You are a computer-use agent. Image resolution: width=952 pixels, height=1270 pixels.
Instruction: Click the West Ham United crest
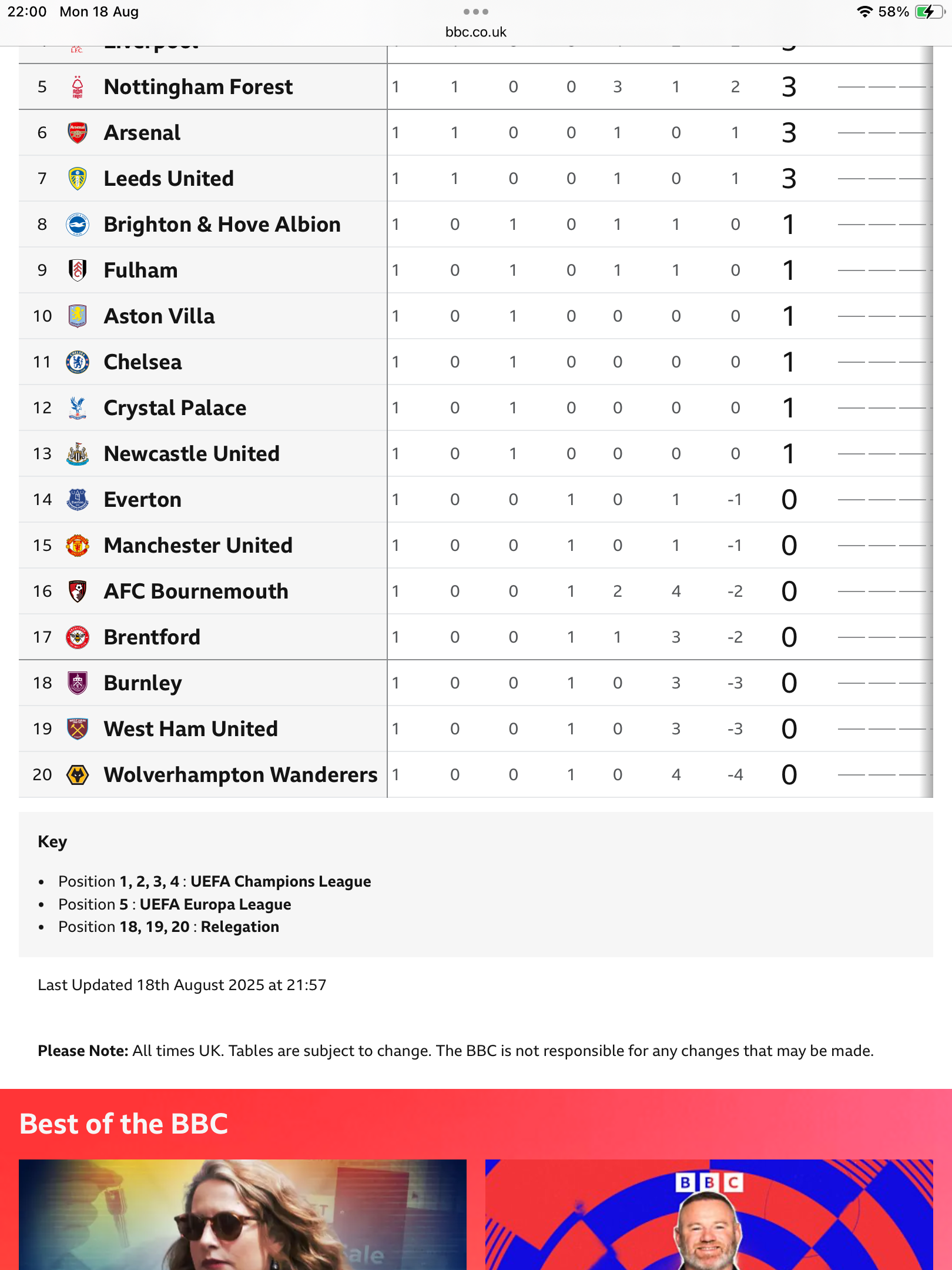click(x=78, y=729)
